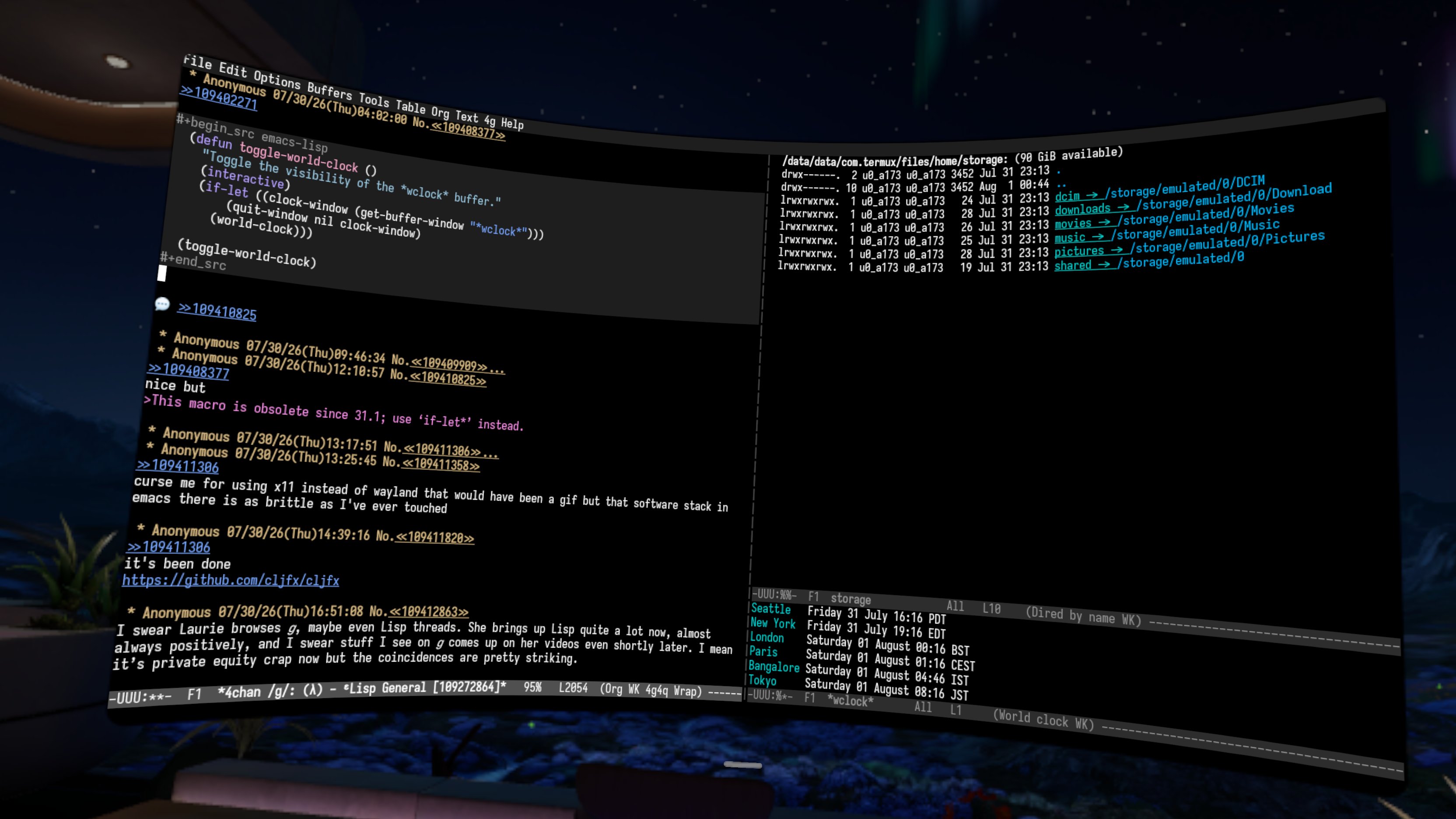Open the github.com/cljfx/cljfx URL

click(x=231, y=580)
